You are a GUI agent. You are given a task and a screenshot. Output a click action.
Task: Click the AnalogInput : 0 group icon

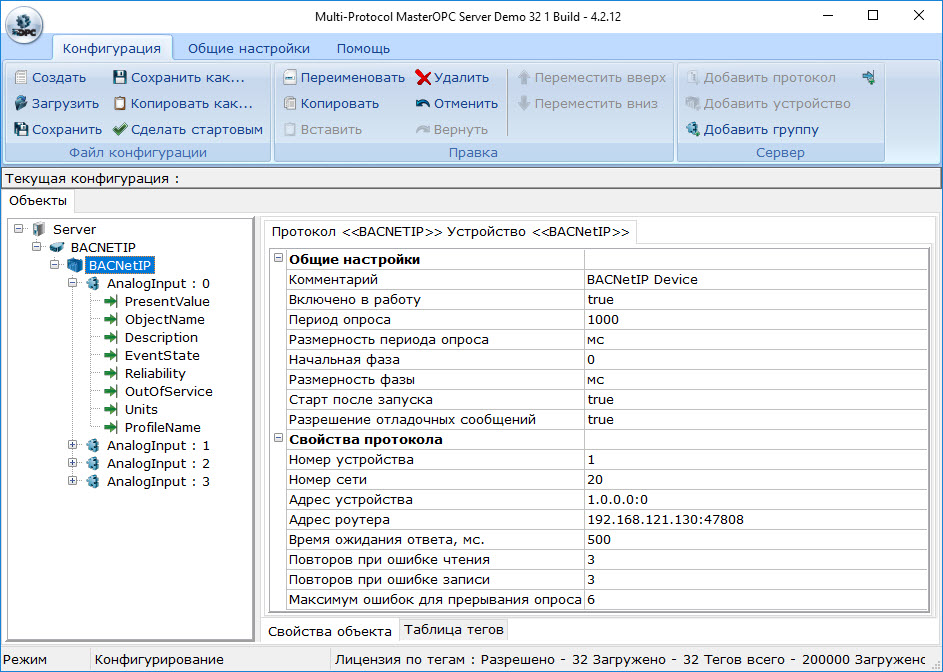pyautogui.click(x=93, y=283)
